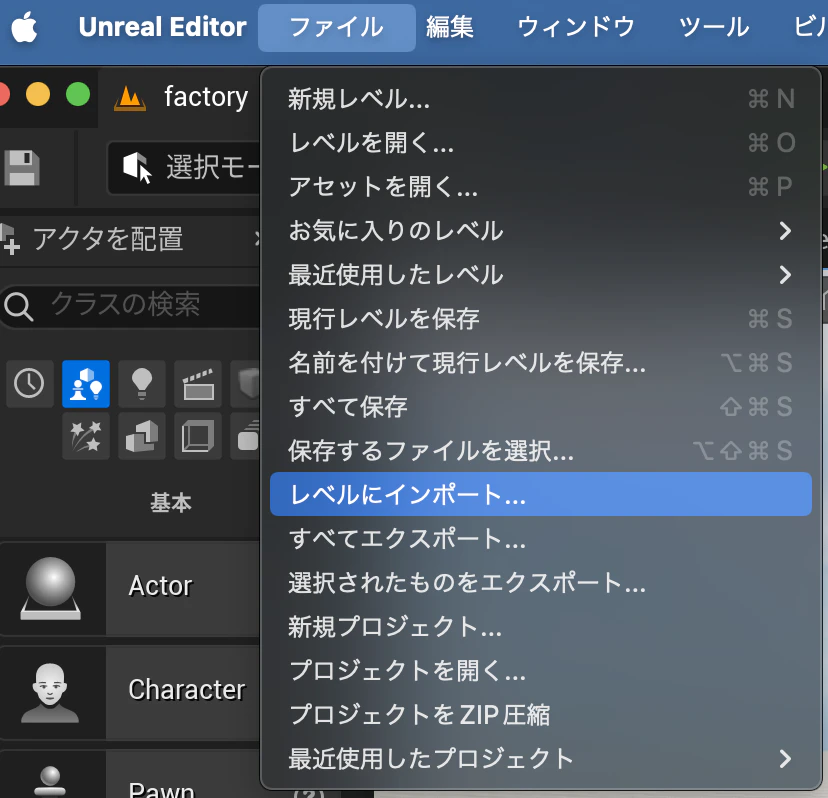The height and width of the screenshot is (798, 828).
Task: Open the 編集 menu
Action: point(449,27)
